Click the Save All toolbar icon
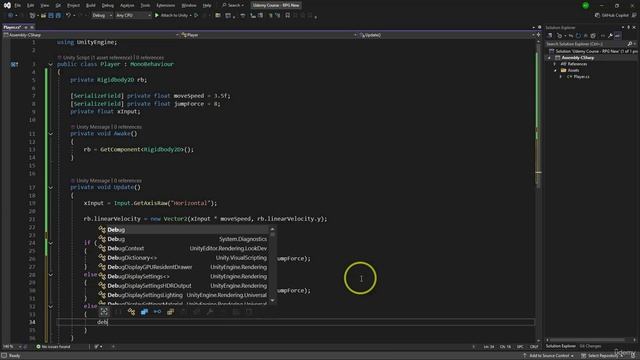The image size is (640, 360). point(58,16)
